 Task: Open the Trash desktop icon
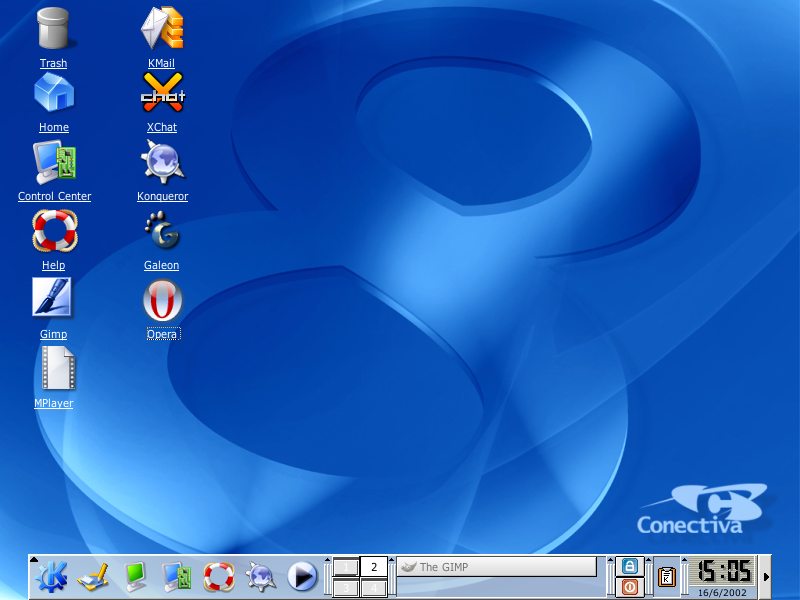tap(53, 29)
